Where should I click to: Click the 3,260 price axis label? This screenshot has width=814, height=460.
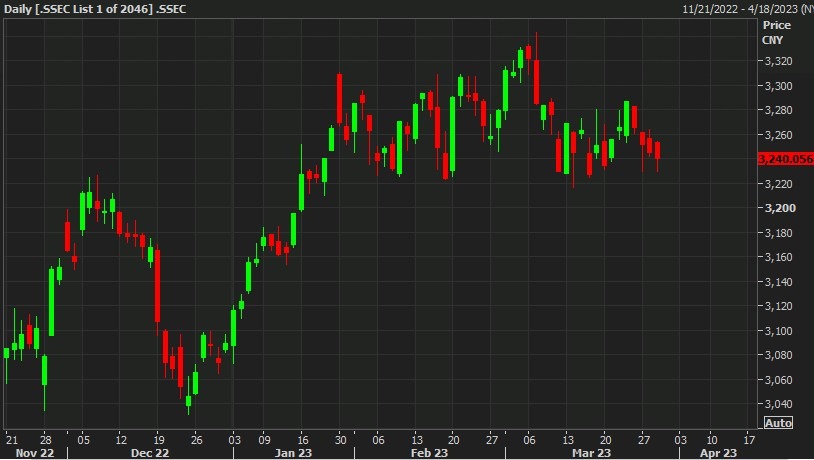(778, 135)
